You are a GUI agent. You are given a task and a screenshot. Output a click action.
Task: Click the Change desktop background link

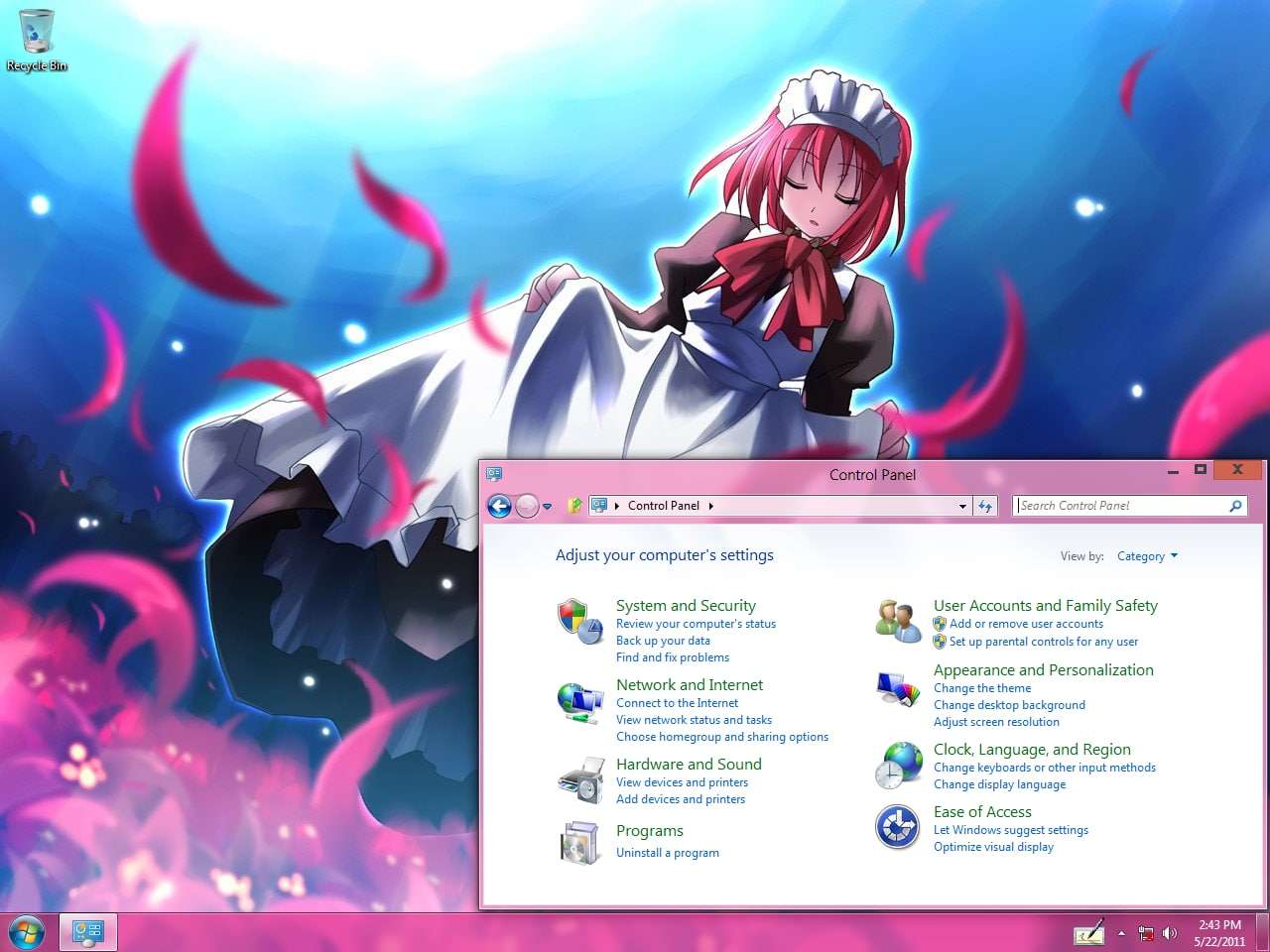click(x=1009, y=705)
